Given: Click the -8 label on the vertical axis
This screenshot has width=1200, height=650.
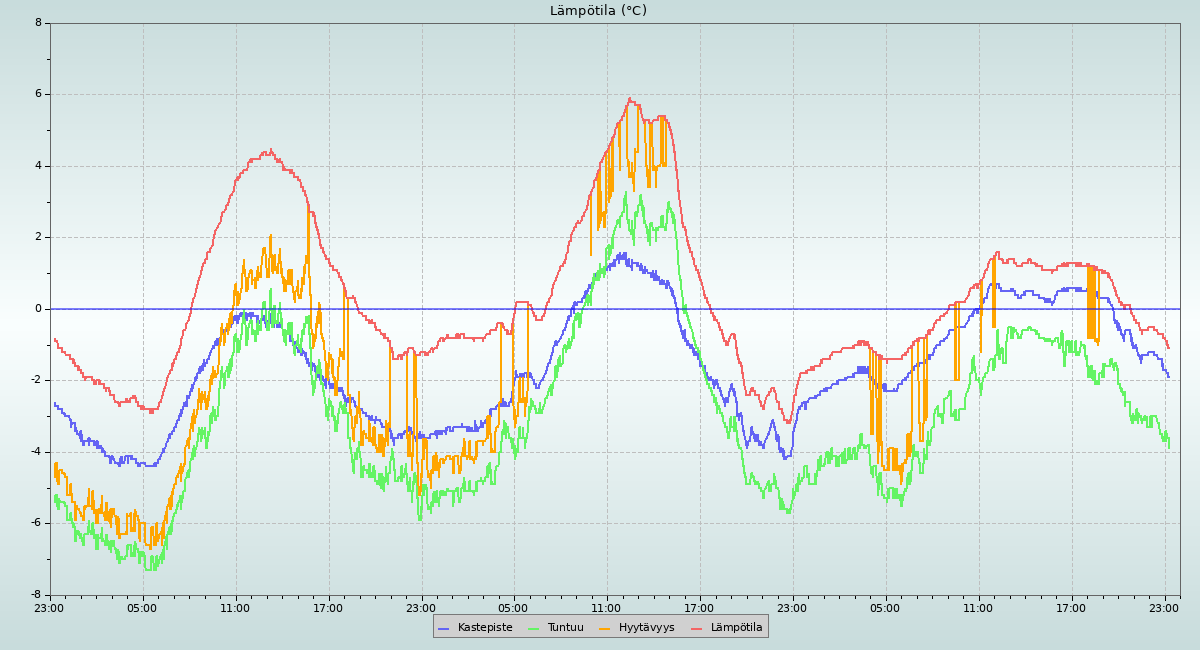Looking at the screenshot, I should pos(36,594).
